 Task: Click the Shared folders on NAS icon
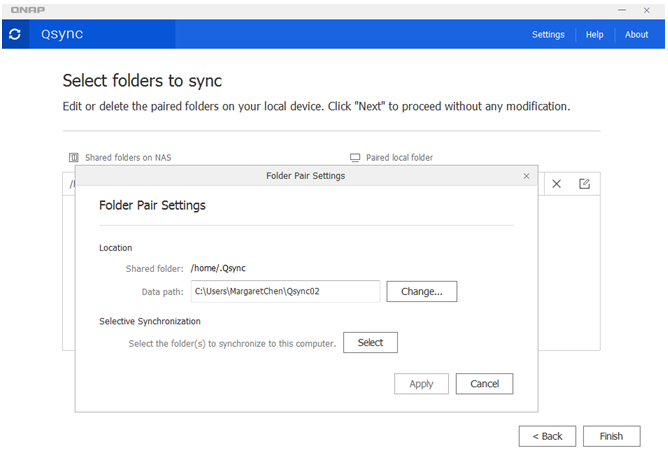[x=74, y=158]
